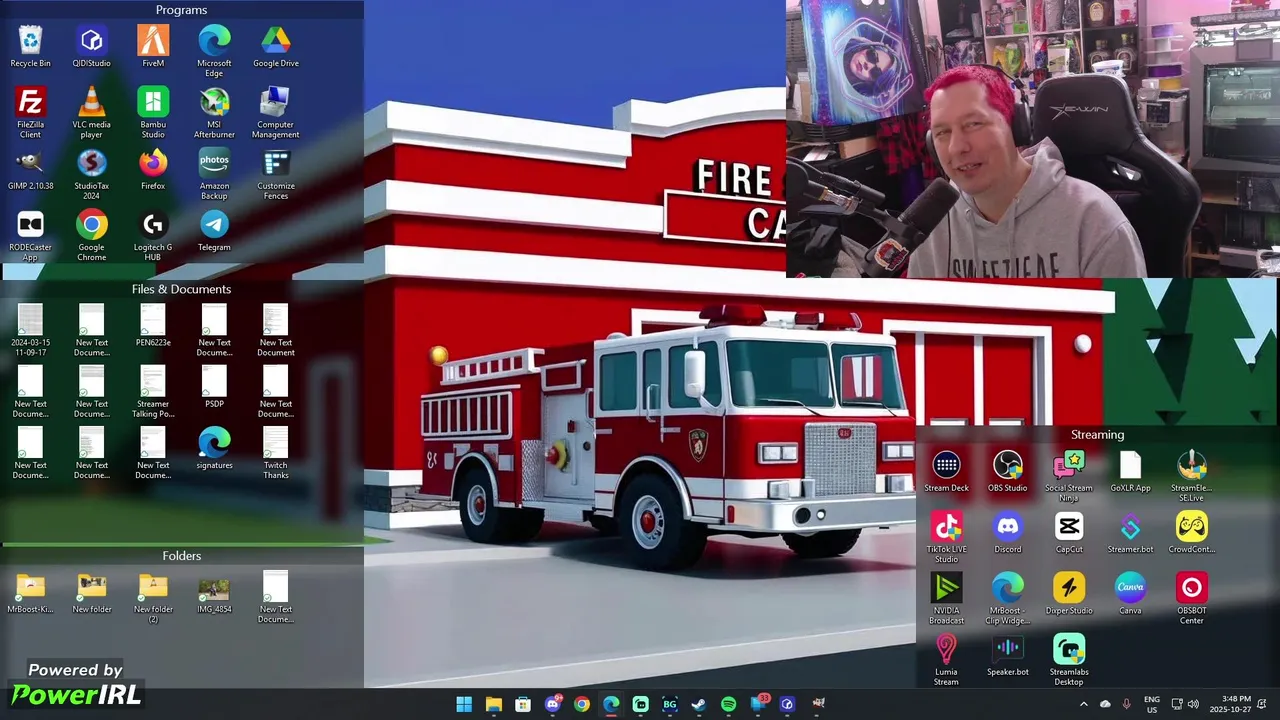Open TikTok LIVE Studio
Image resolution: width=1280 pixels, height=720 pixels.
pyautogui.click(x=946, y=538)
